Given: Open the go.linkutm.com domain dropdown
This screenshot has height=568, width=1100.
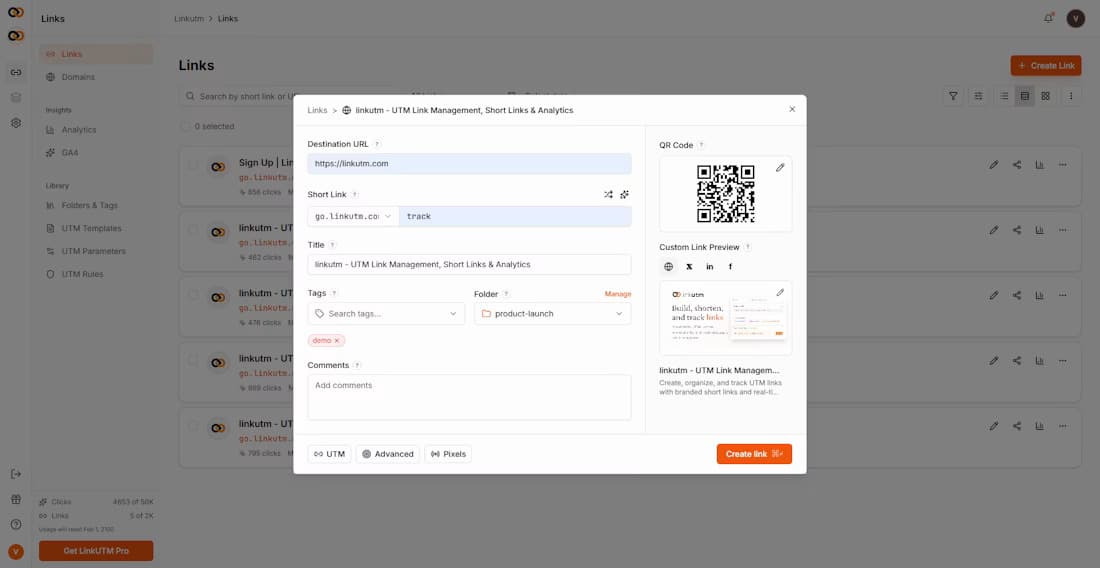Looking at the screenshot, I should point(353,216).
